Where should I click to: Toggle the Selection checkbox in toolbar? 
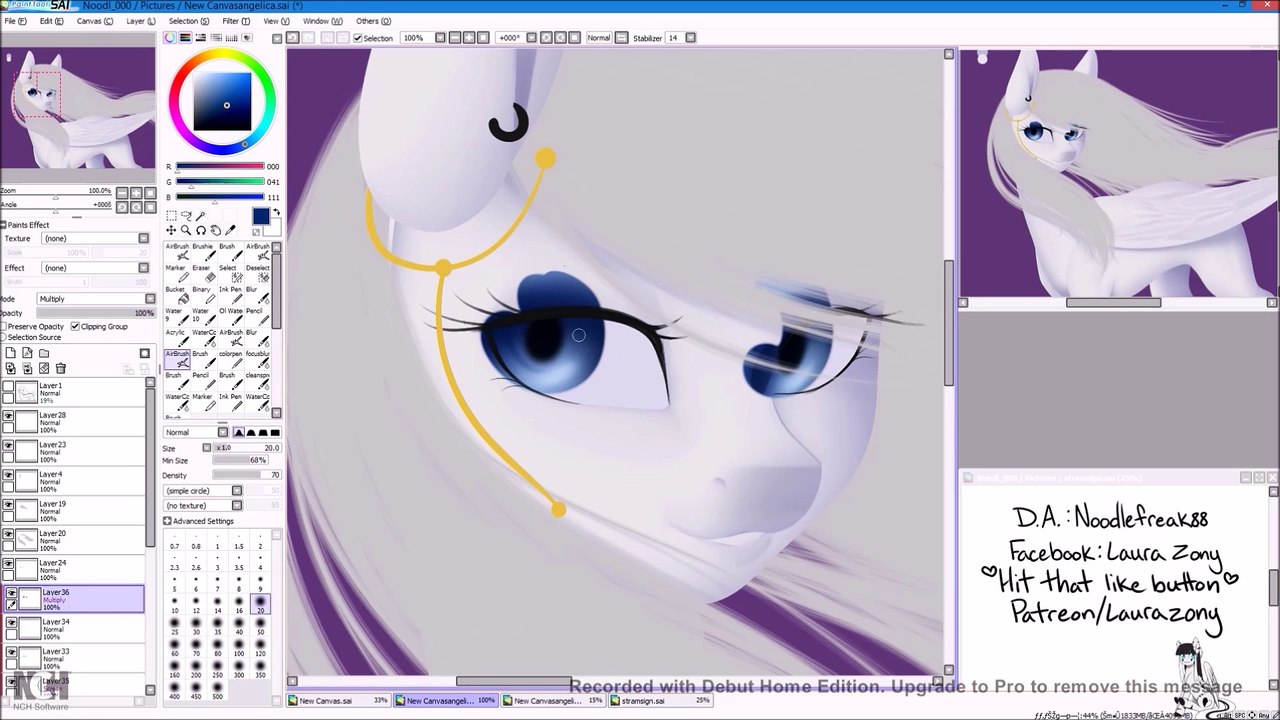pos(358,38)
